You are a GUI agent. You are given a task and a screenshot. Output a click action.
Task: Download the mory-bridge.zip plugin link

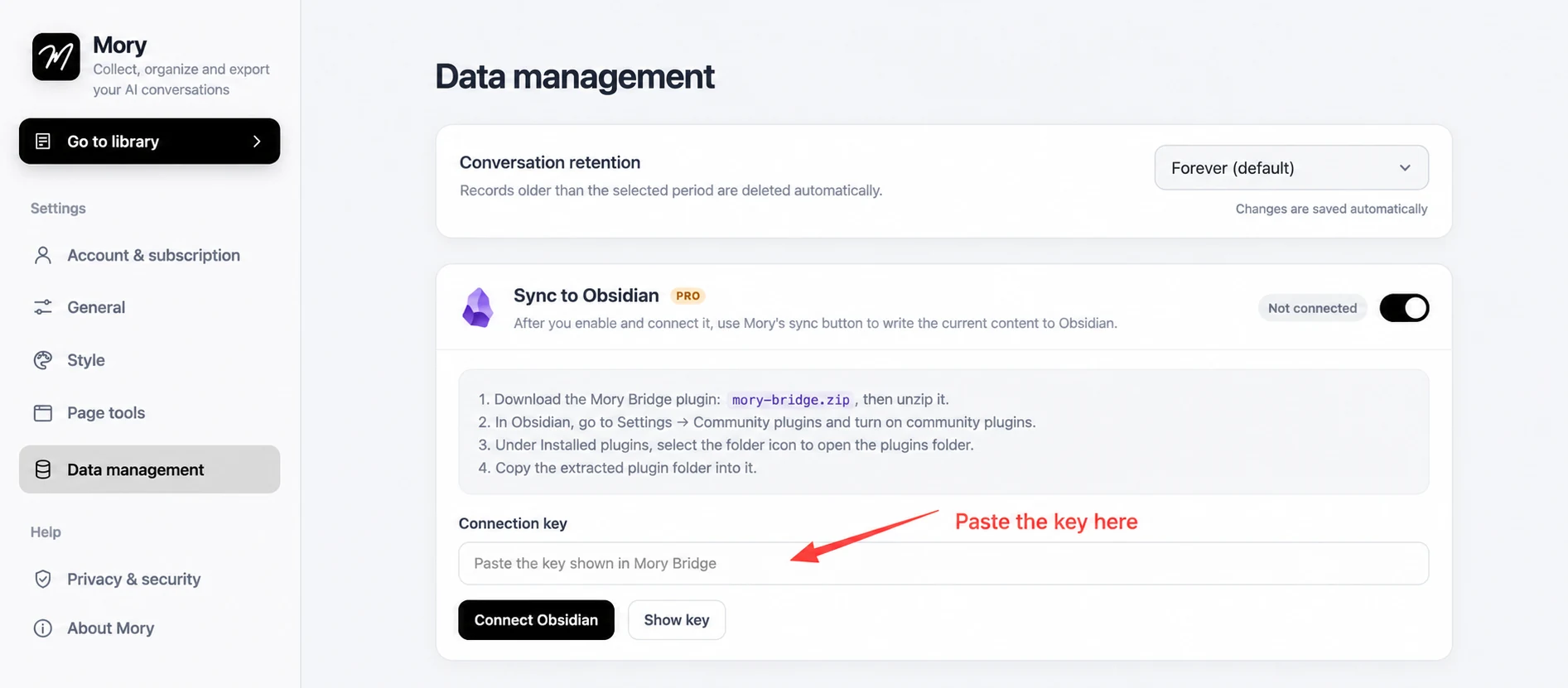[791, 400]
